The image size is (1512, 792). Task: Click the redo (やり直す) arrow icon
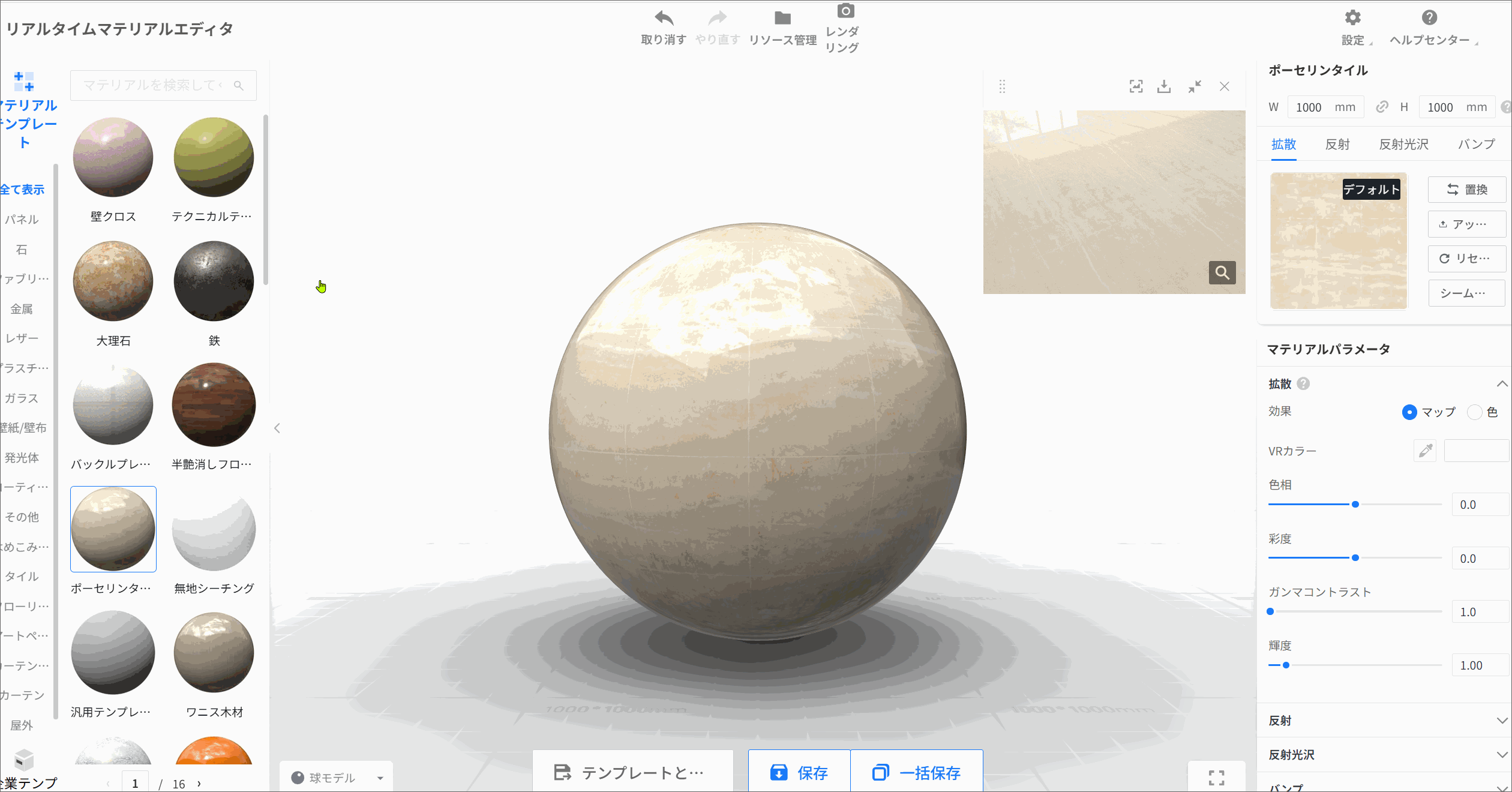pos(717,18)
